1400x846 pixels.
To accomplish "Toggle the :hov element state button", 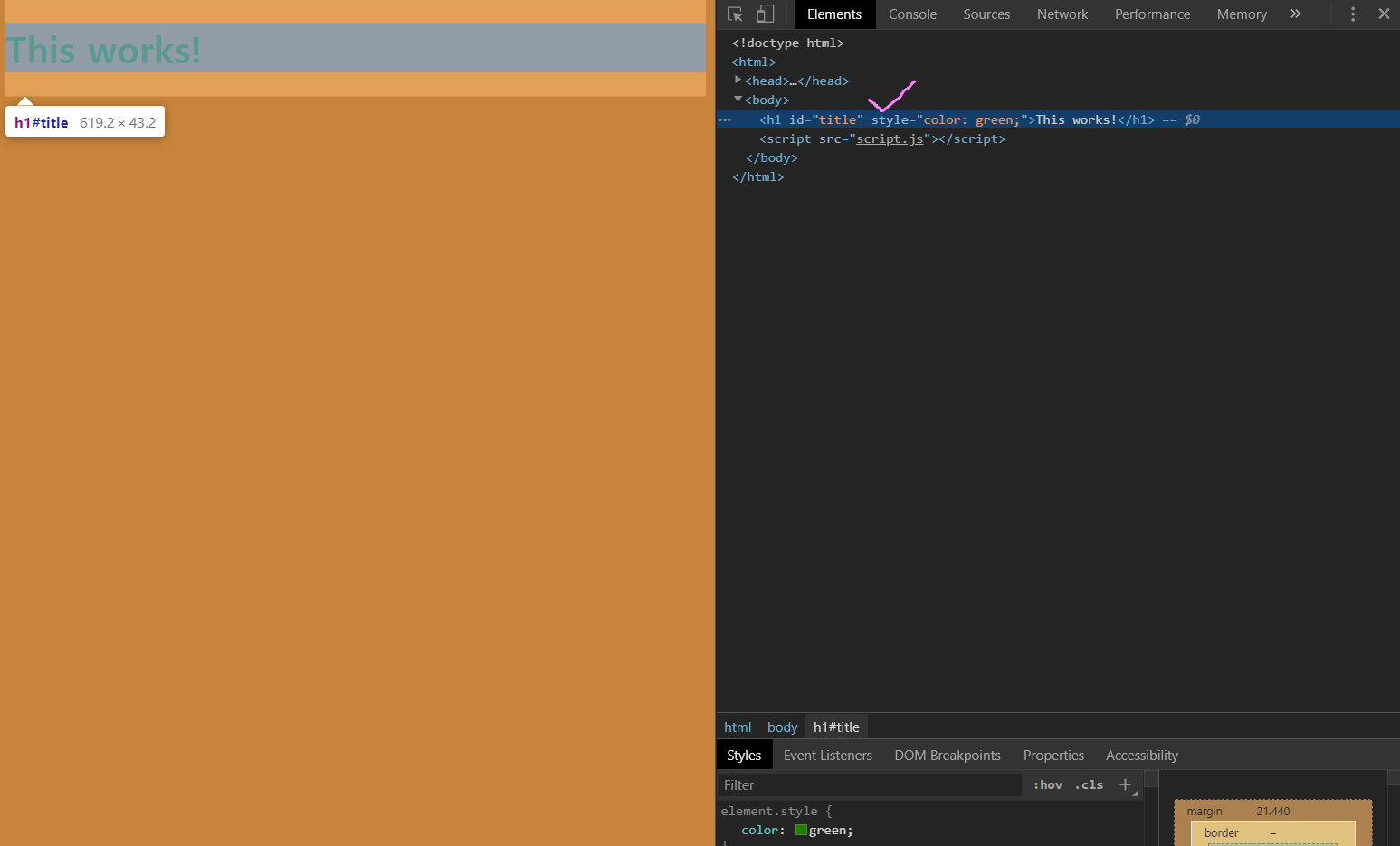I will (x=1048, y=784).
